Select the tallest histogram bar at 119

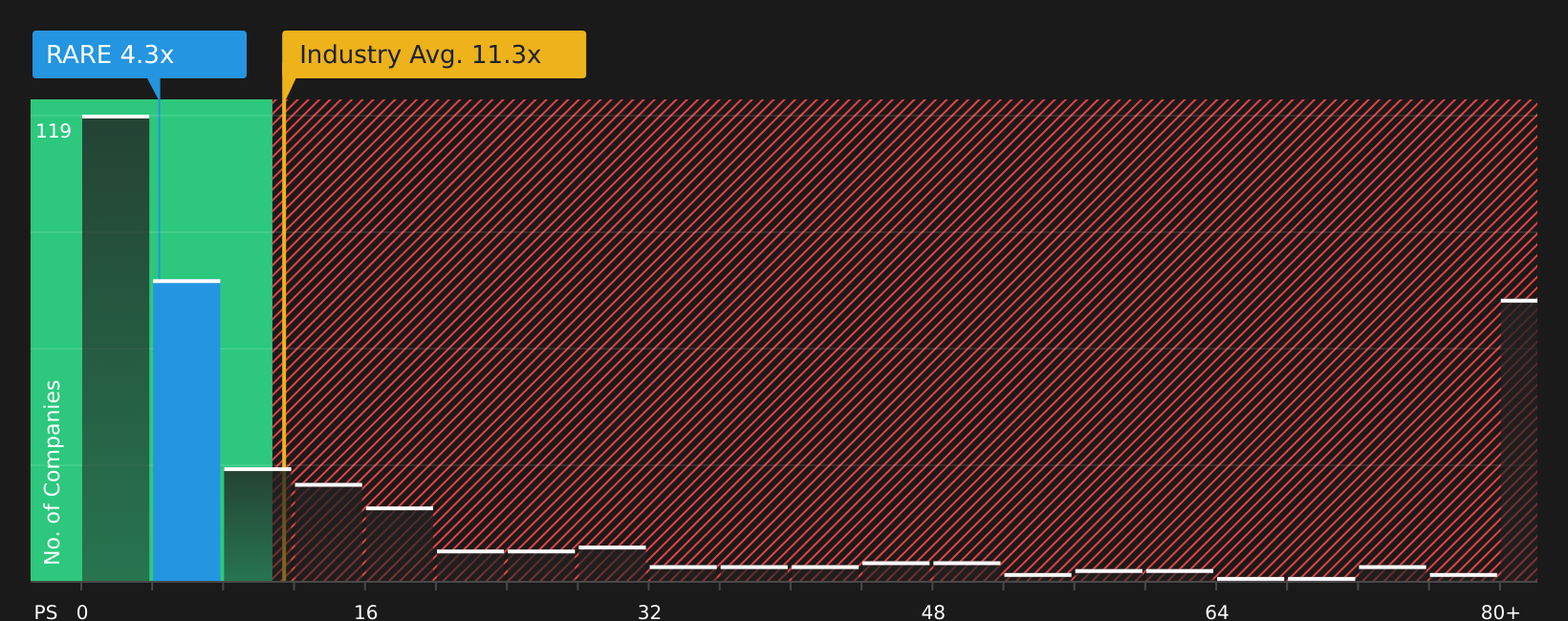[116, 349]
